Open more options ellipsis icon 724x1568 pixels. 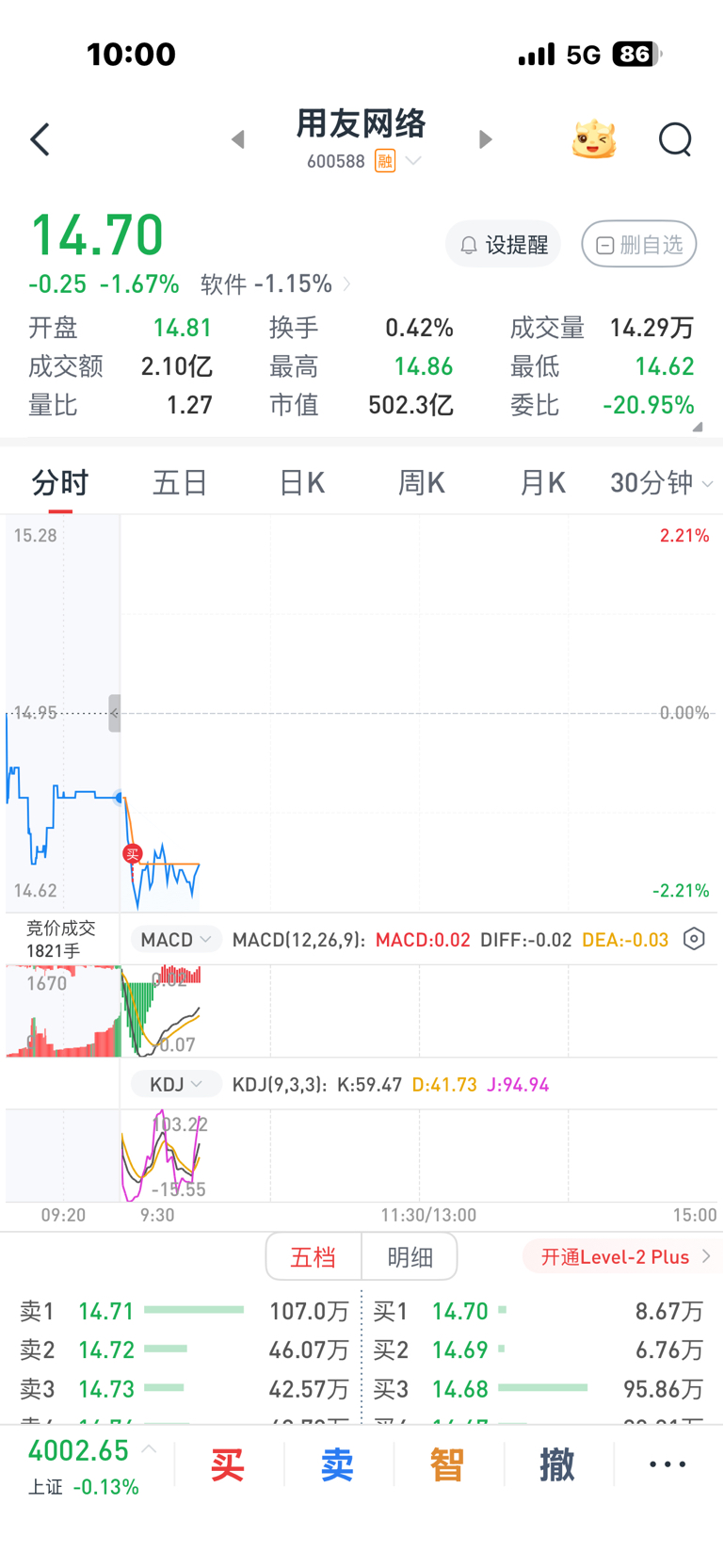click(x=668, y=1464)
